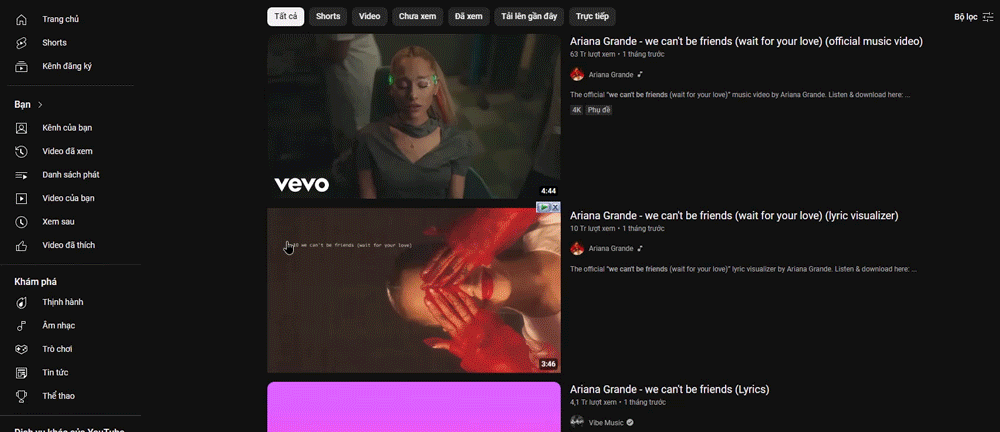Select the Shorts filter chip
1000x432 pixels.
click(328, 17)
